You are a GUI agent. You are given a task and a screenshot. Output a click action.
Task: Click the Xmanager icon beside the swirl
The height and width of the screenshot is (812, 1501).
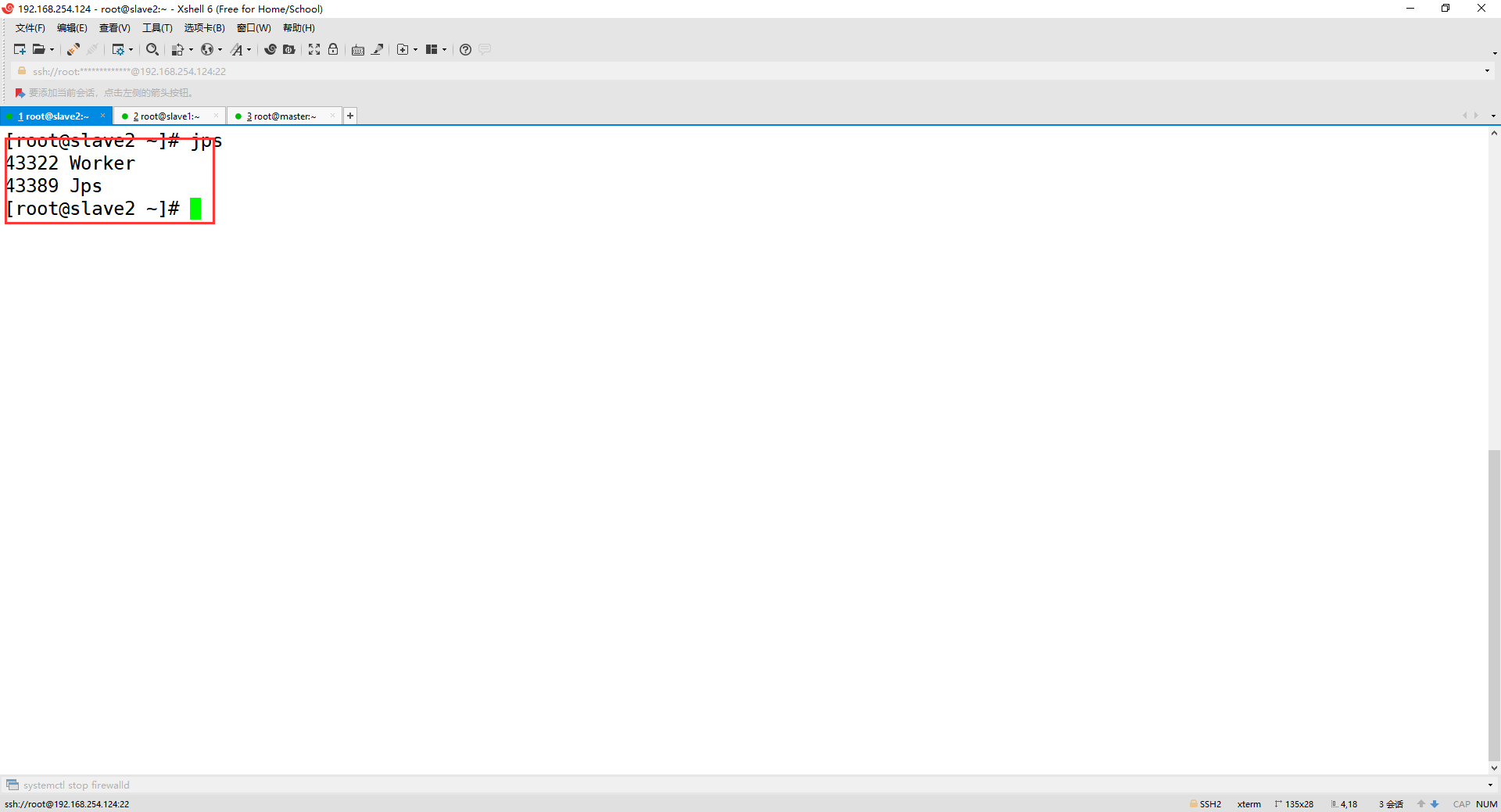289,49
